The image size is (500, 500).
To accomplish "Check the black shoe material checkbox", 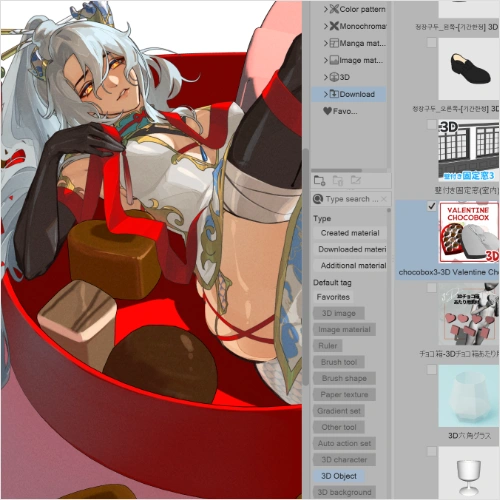I will tap(432, 42).
